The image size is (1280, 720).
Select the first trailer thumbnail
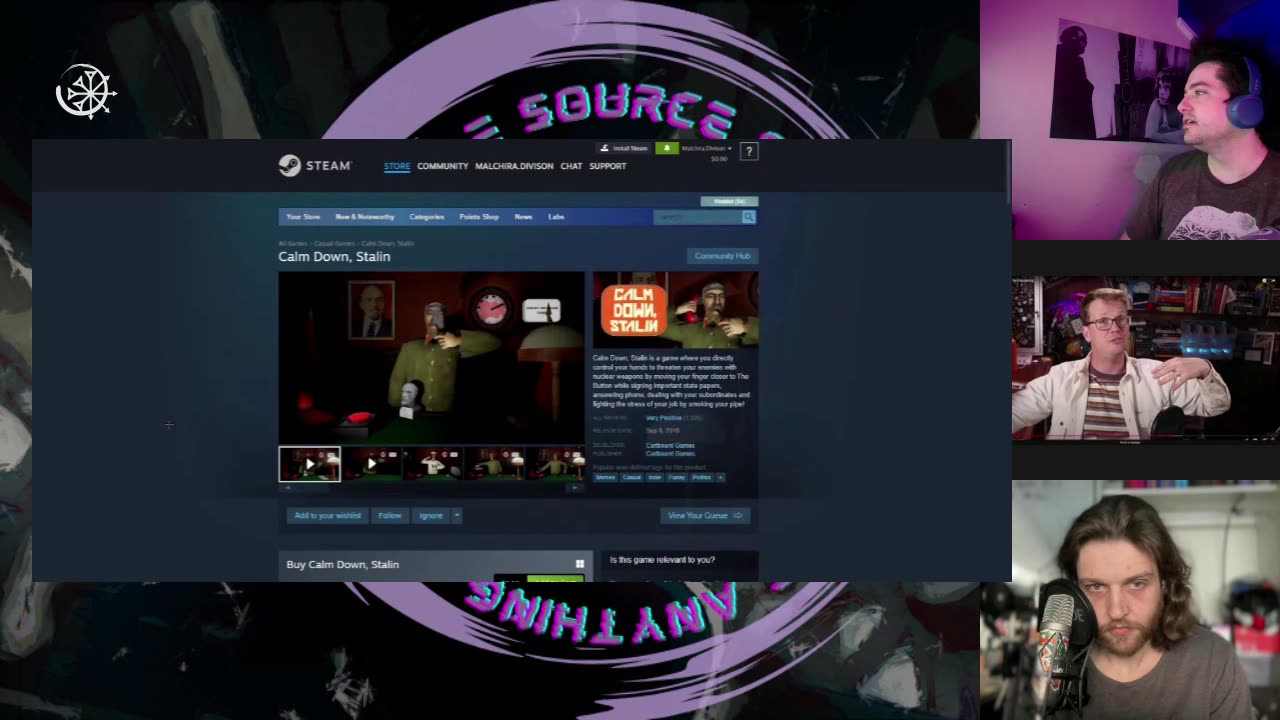pos(309,464)
